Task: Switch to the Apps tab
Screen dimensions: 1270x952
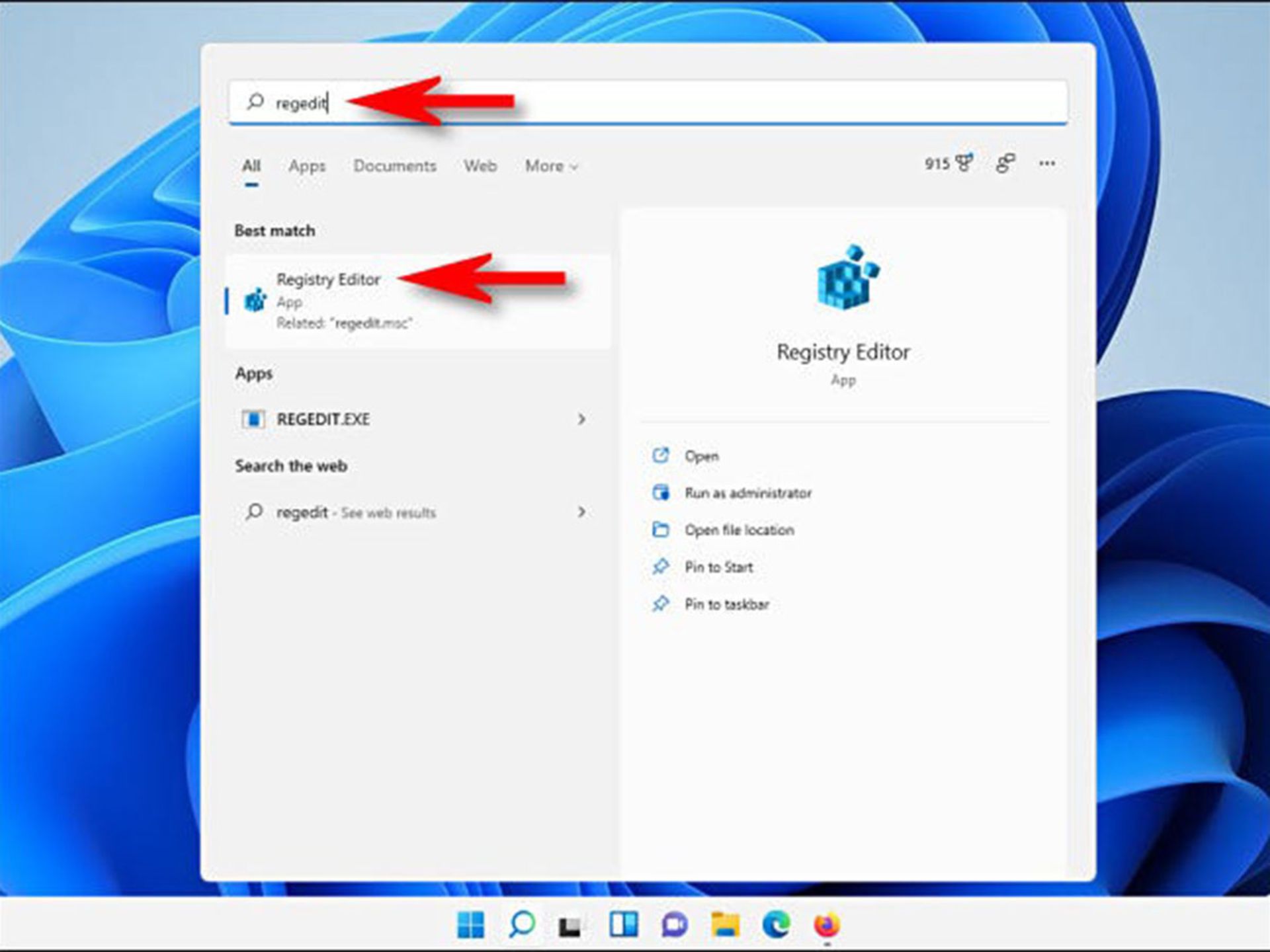Action: (307, 166)
